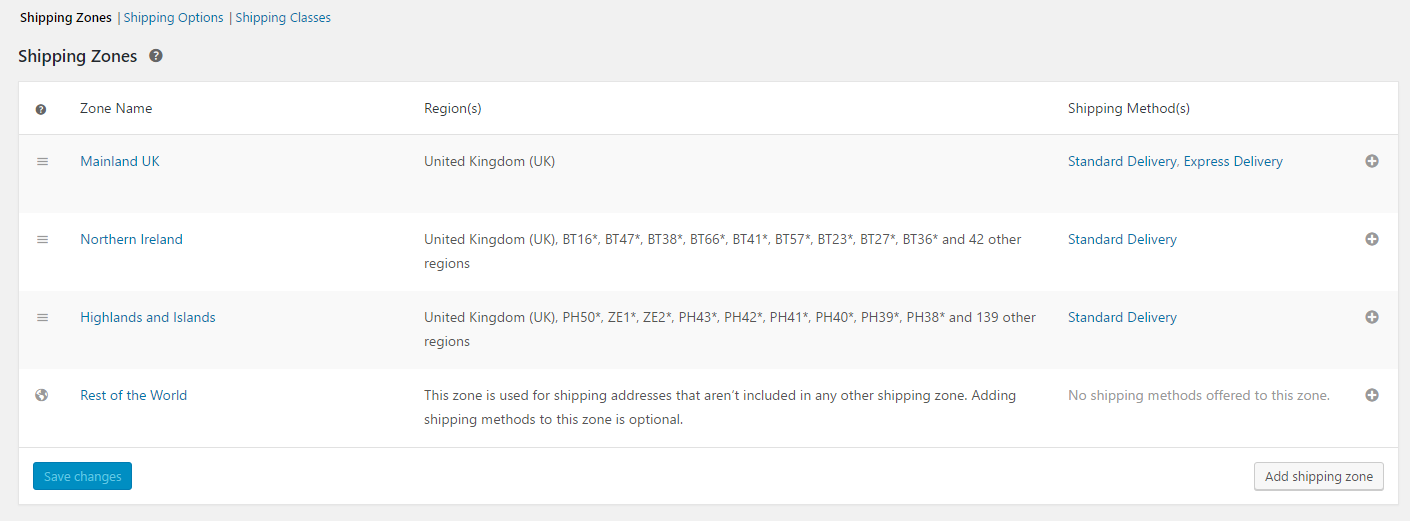Viewport: 1410px width, 521px height.
Task: Add shipping method to Mainland UK zone
Action: (1372, 161)
